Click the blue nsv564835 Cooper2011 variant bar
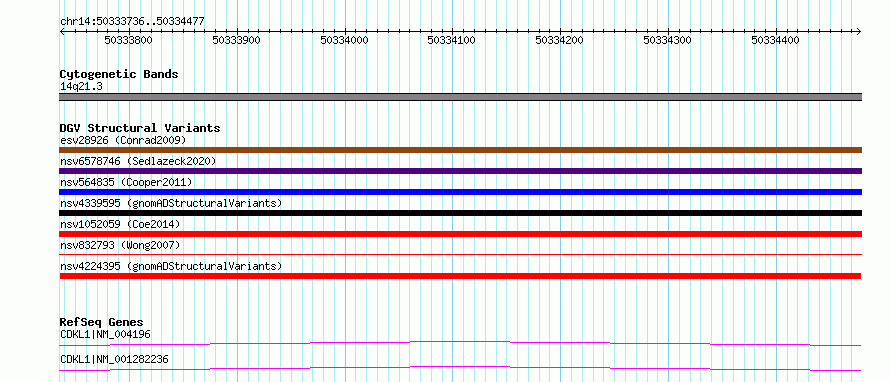 pos(460,192)
